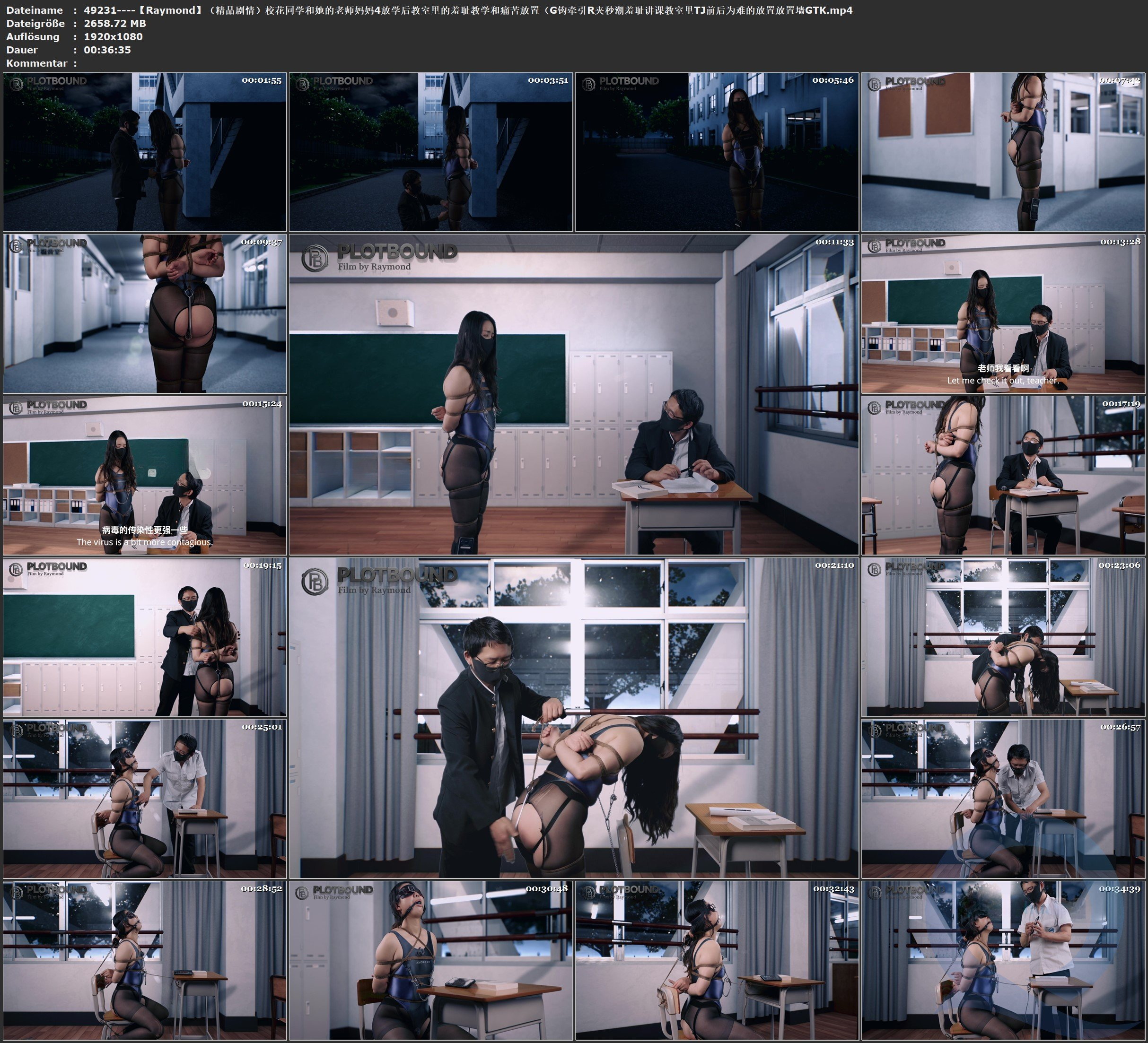This screenshot has width=1148, height=1043.
Task: Click the 00:25:01 frame thumbnail
Action: pyautogui.click(x=145, y=799)
